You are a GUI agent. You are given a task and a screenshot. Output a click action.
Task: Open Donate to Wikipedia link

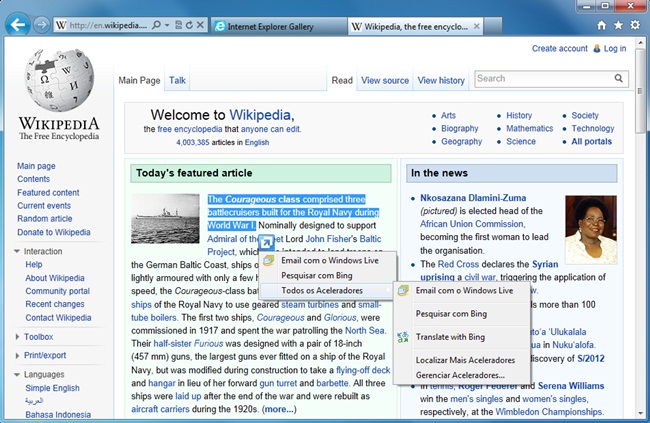pos(54,232)
